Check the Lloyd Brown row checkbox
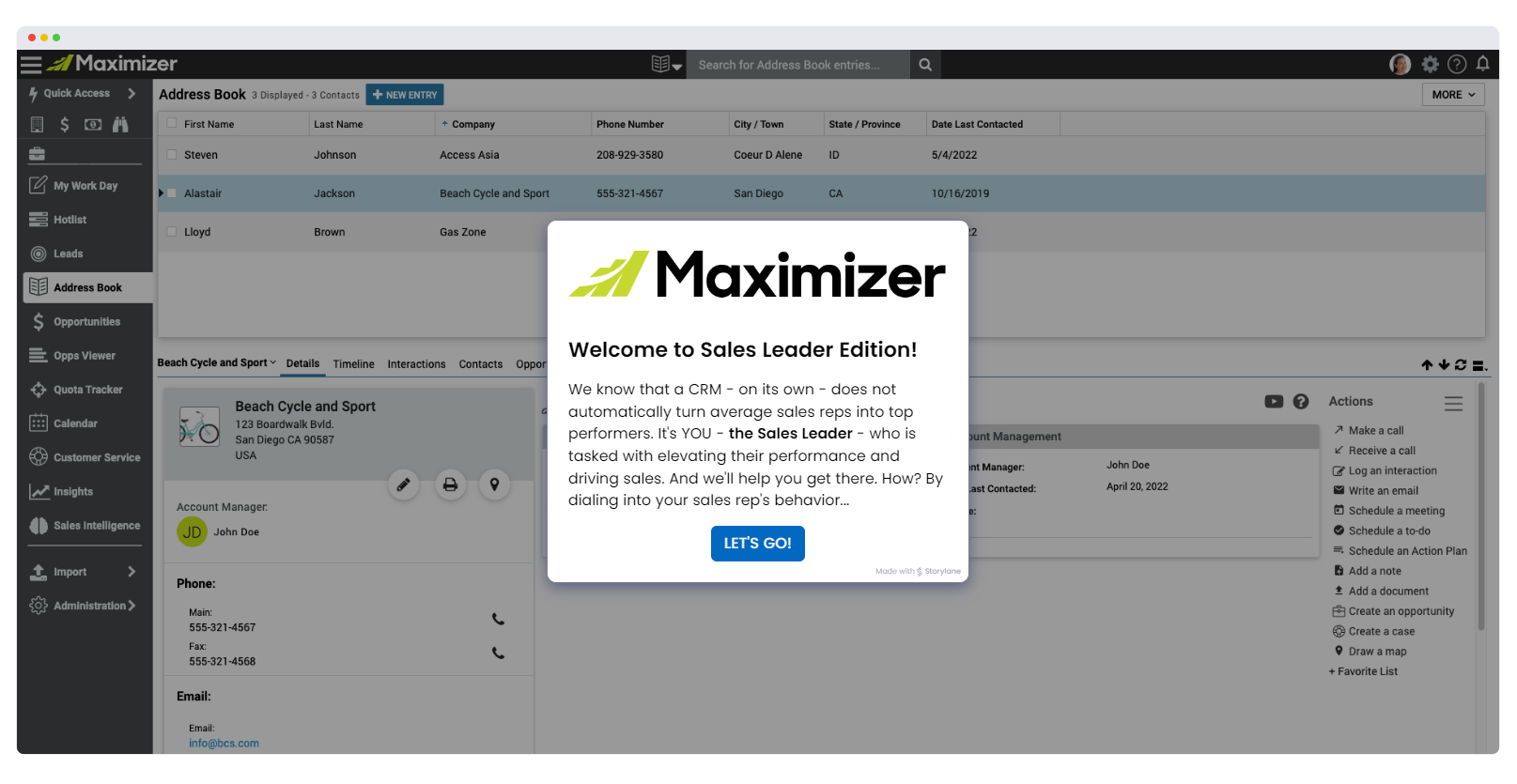 [172, 231]
